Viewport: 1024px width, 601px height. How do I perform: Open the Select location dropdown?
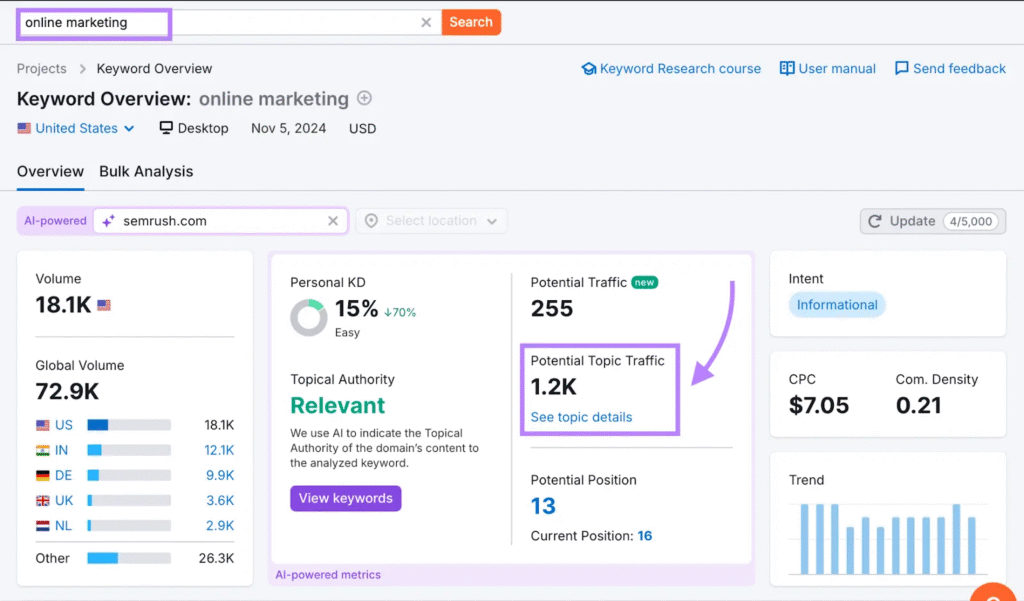(x=431, y=221)
